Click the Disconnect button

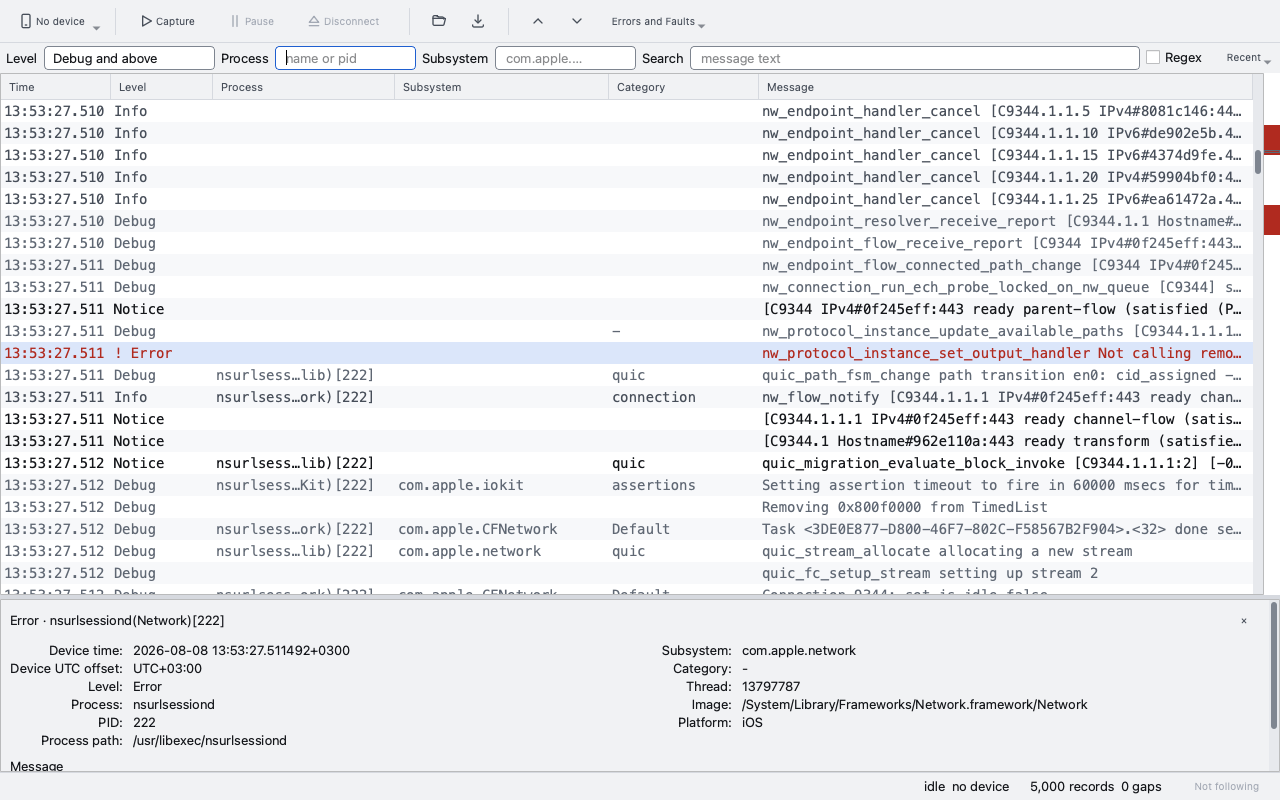click(x=343, y=21)
